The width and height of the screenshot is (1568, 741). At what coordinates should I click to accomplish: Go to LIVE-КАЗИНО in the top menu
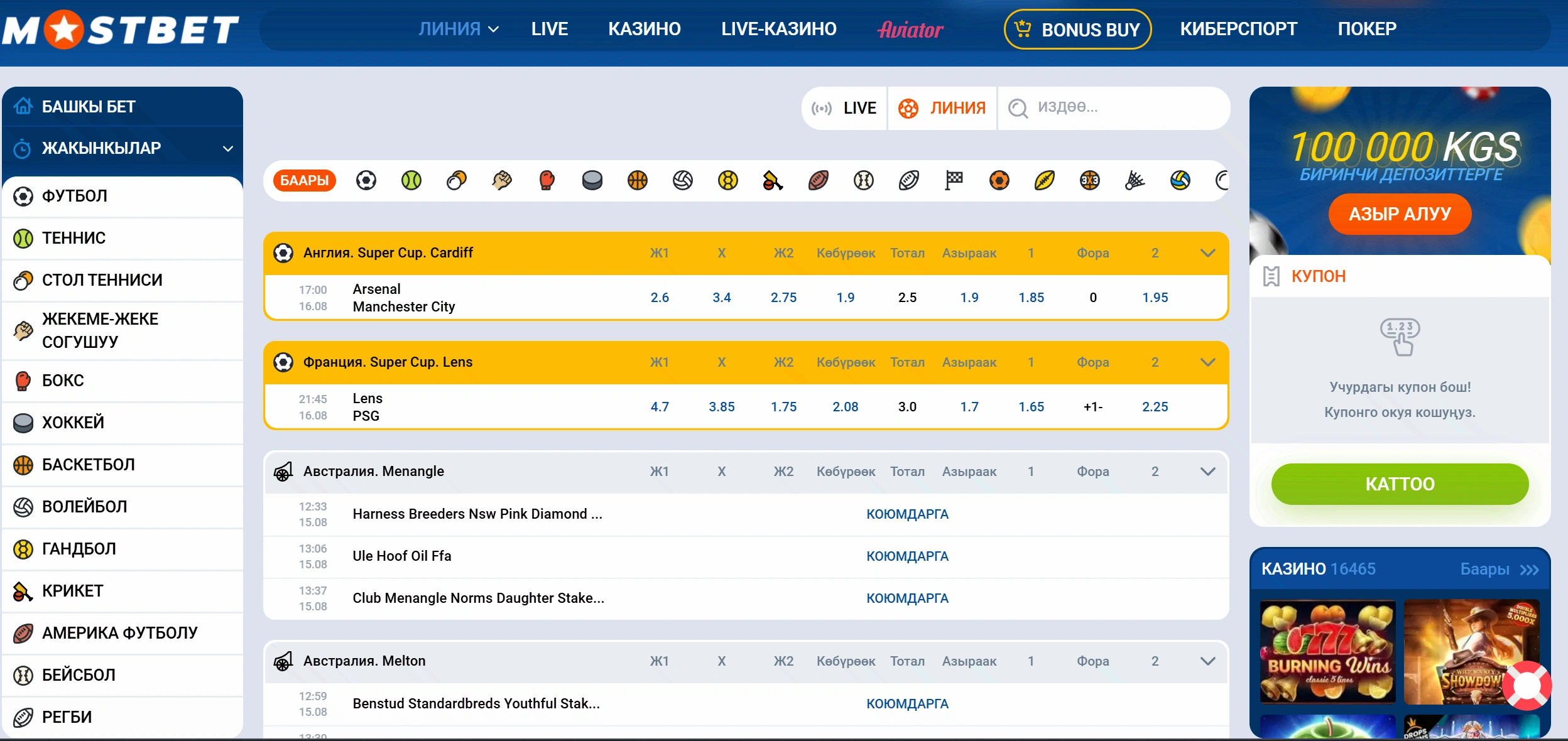point(779,29)
